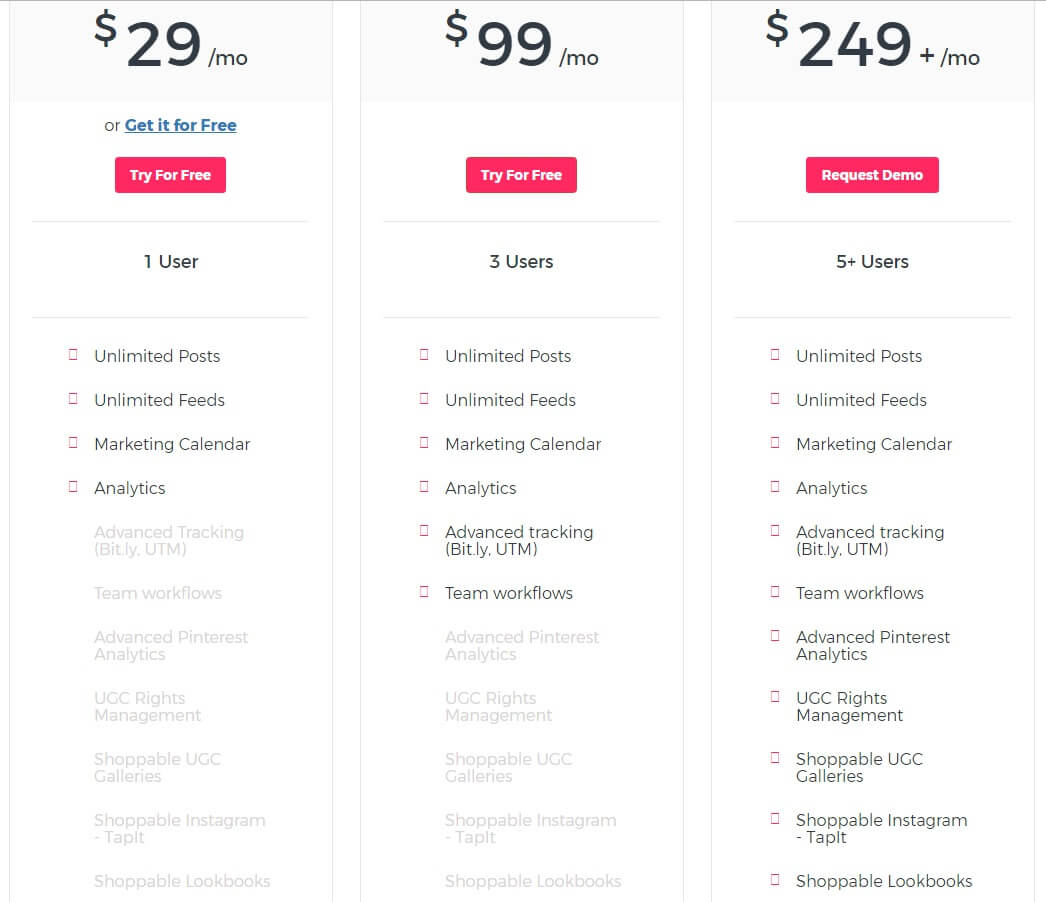Click Try For Free under the $99 plan
Screen dimensions: 1046x902
click(521, 175)
